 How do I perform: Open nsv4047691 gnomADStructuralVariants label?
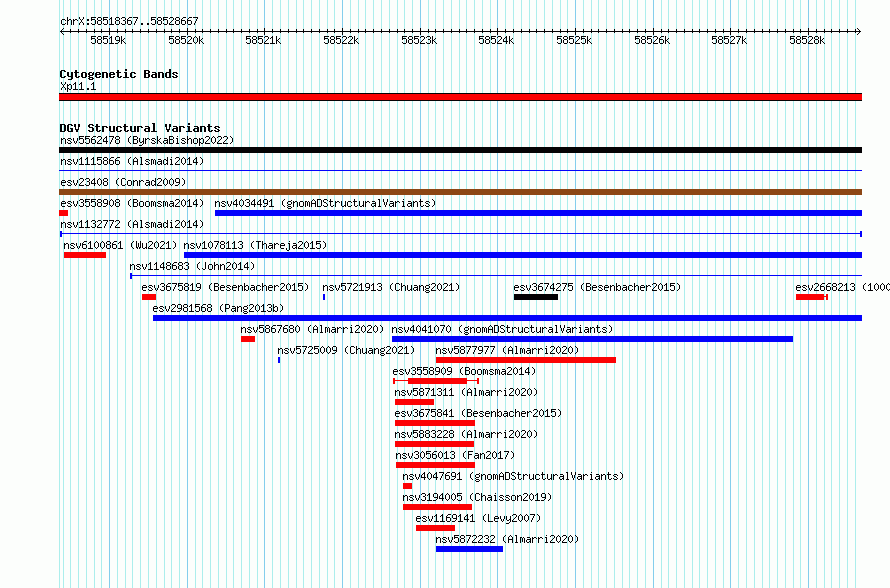click(x=513, y=476)
